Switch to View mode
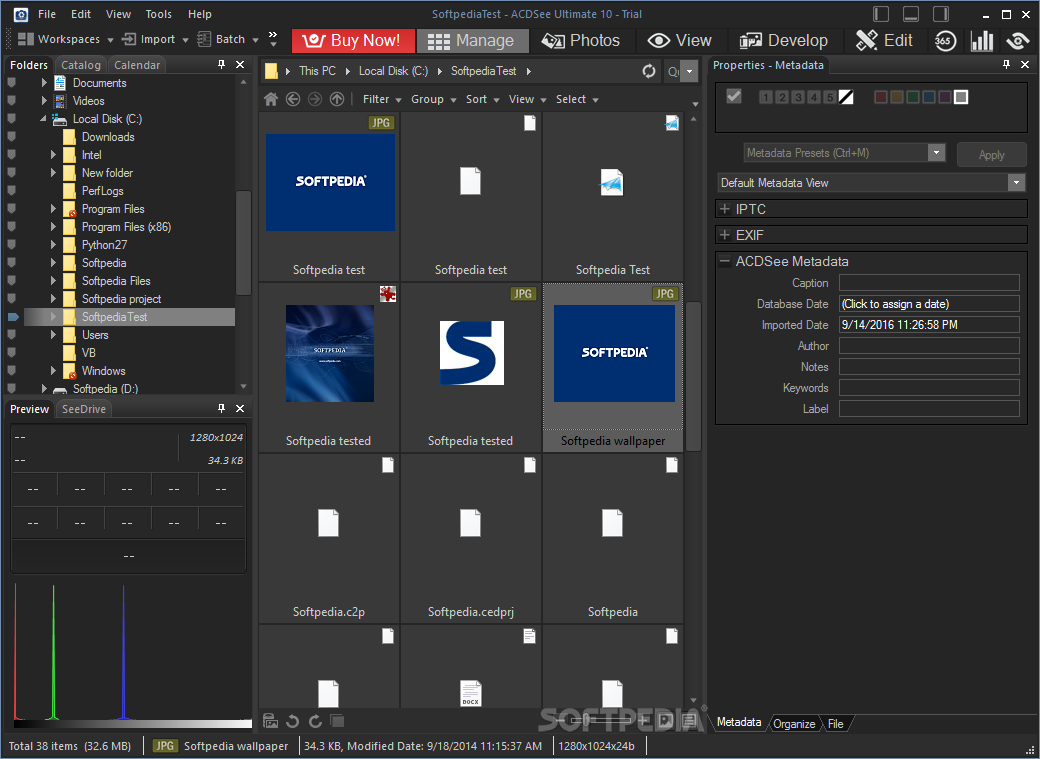 (679, 40)
